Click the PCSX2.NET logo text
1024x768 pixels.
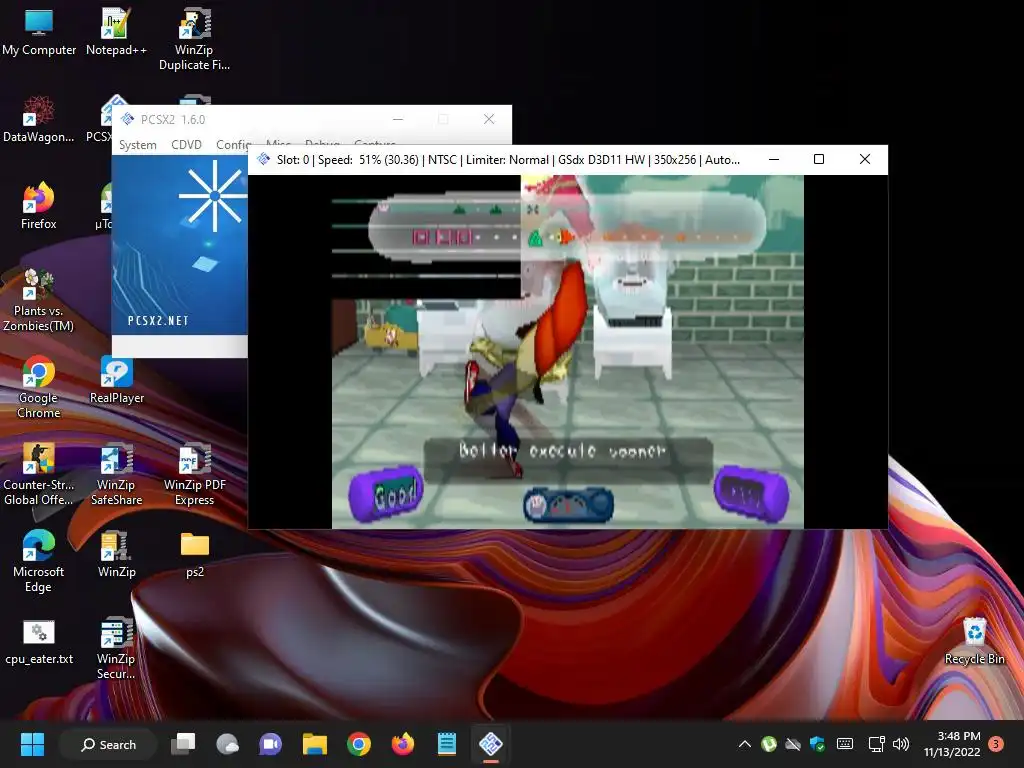(x=158, y=321)
